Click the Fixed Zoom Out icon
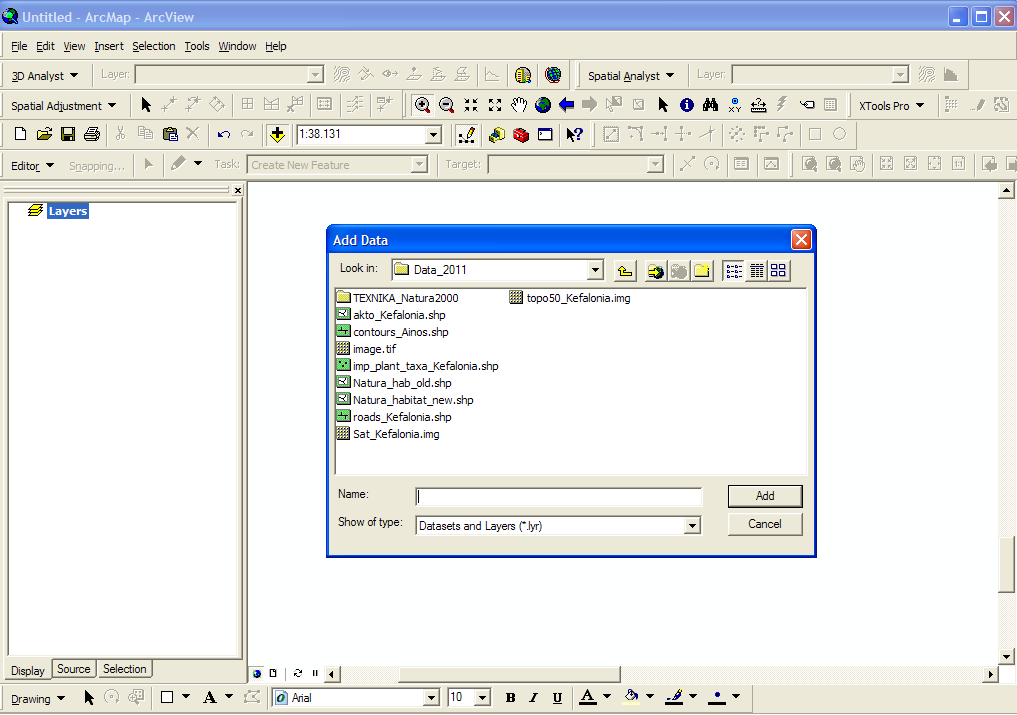Screen dimensions: 1017x715 point(495,105)
